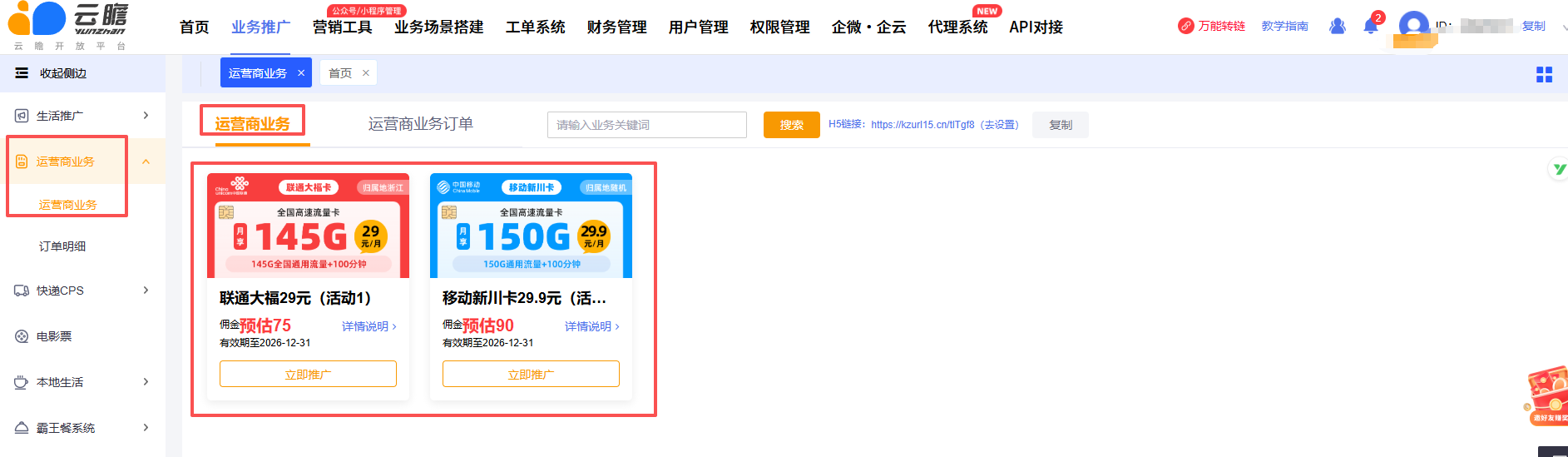Click 立即推广 for 联通大福29元 card

[308, 374]
